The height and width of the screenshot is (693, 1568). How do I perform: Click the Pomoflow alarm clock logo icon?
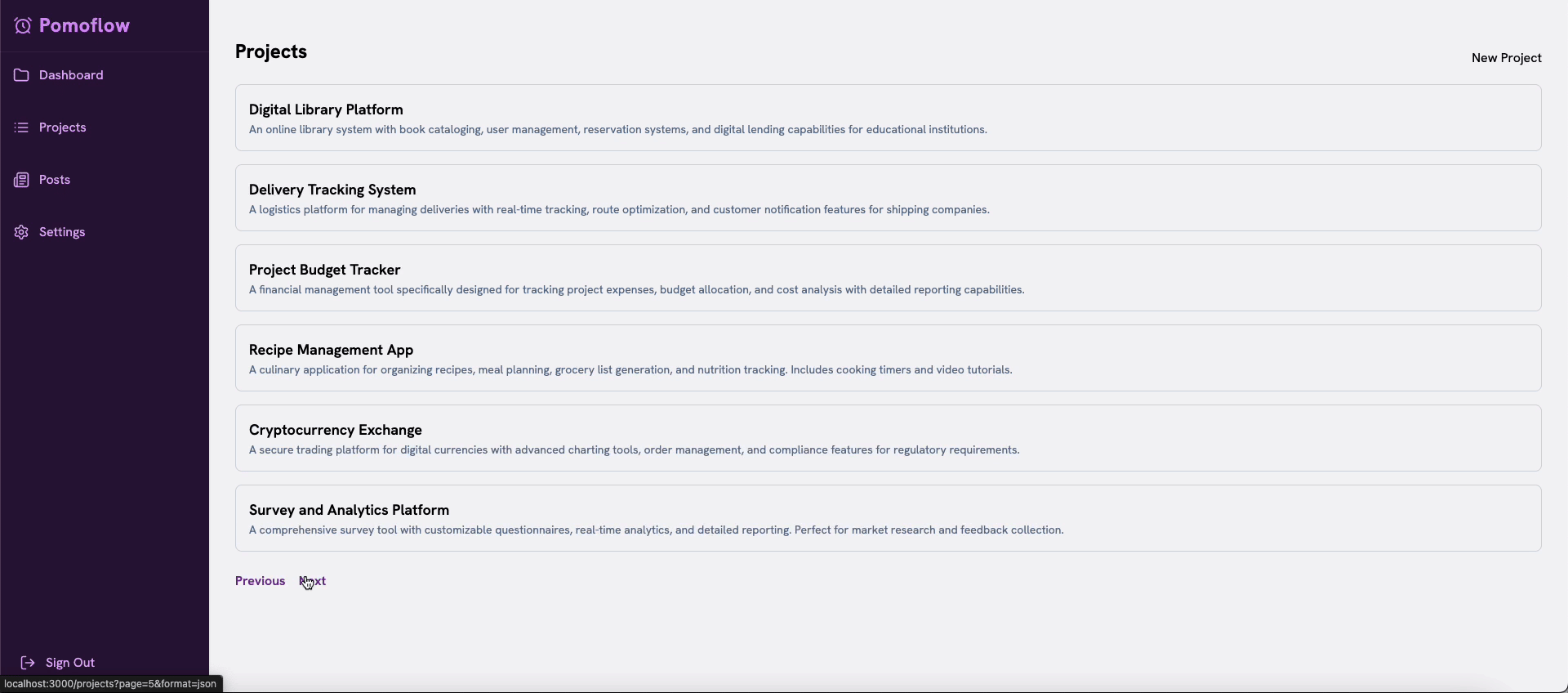(23, 26)
